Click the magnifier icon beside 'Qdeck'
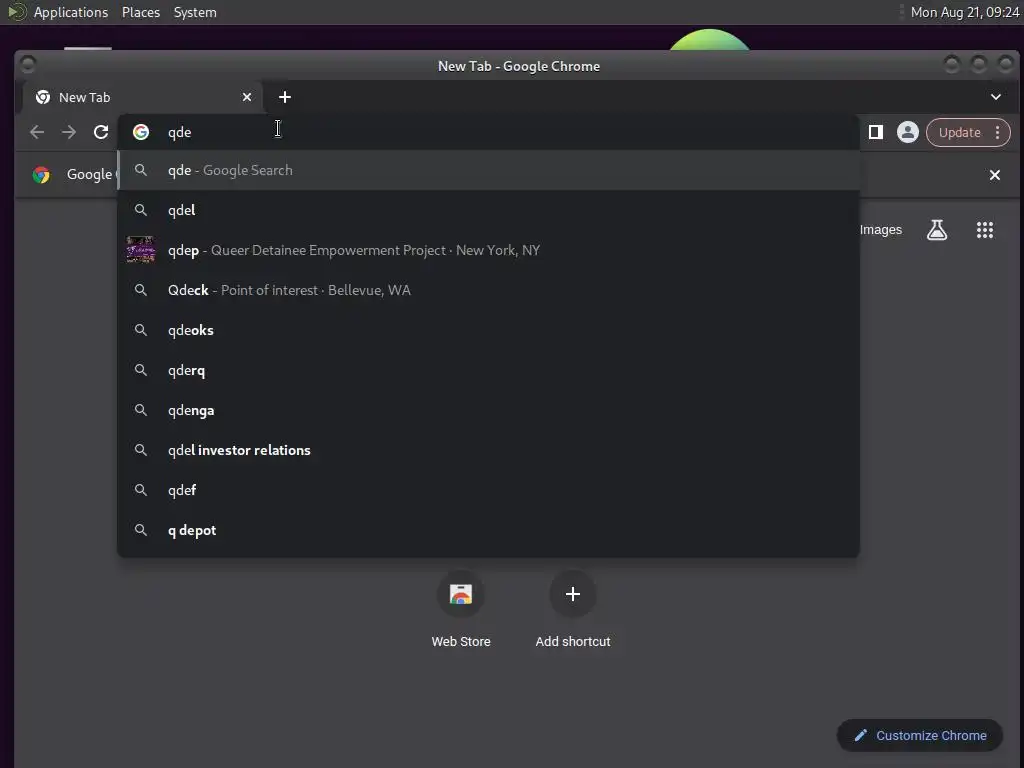 pos(140,290)
